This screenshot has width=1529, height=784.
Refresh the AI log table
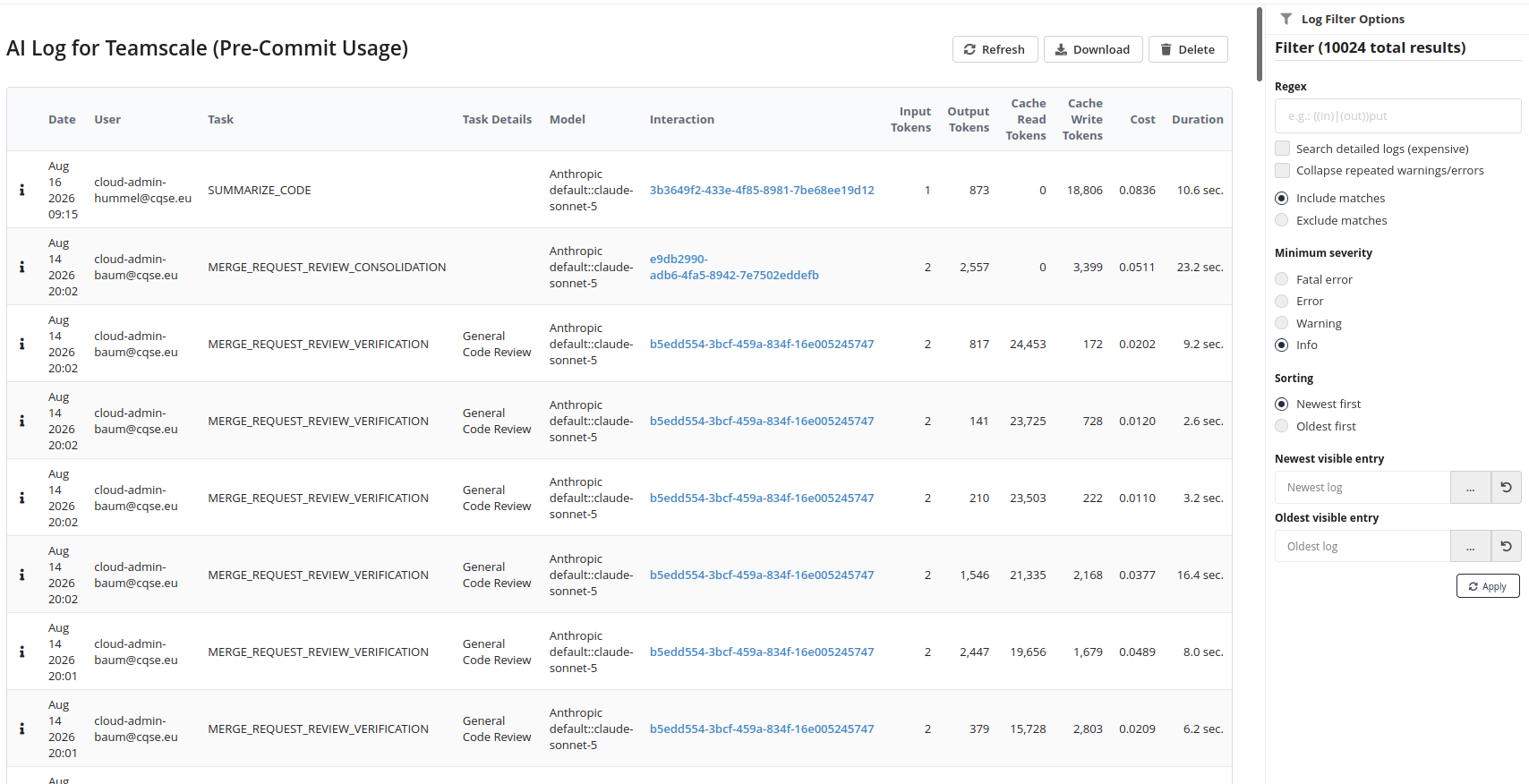tap(995, 49)
